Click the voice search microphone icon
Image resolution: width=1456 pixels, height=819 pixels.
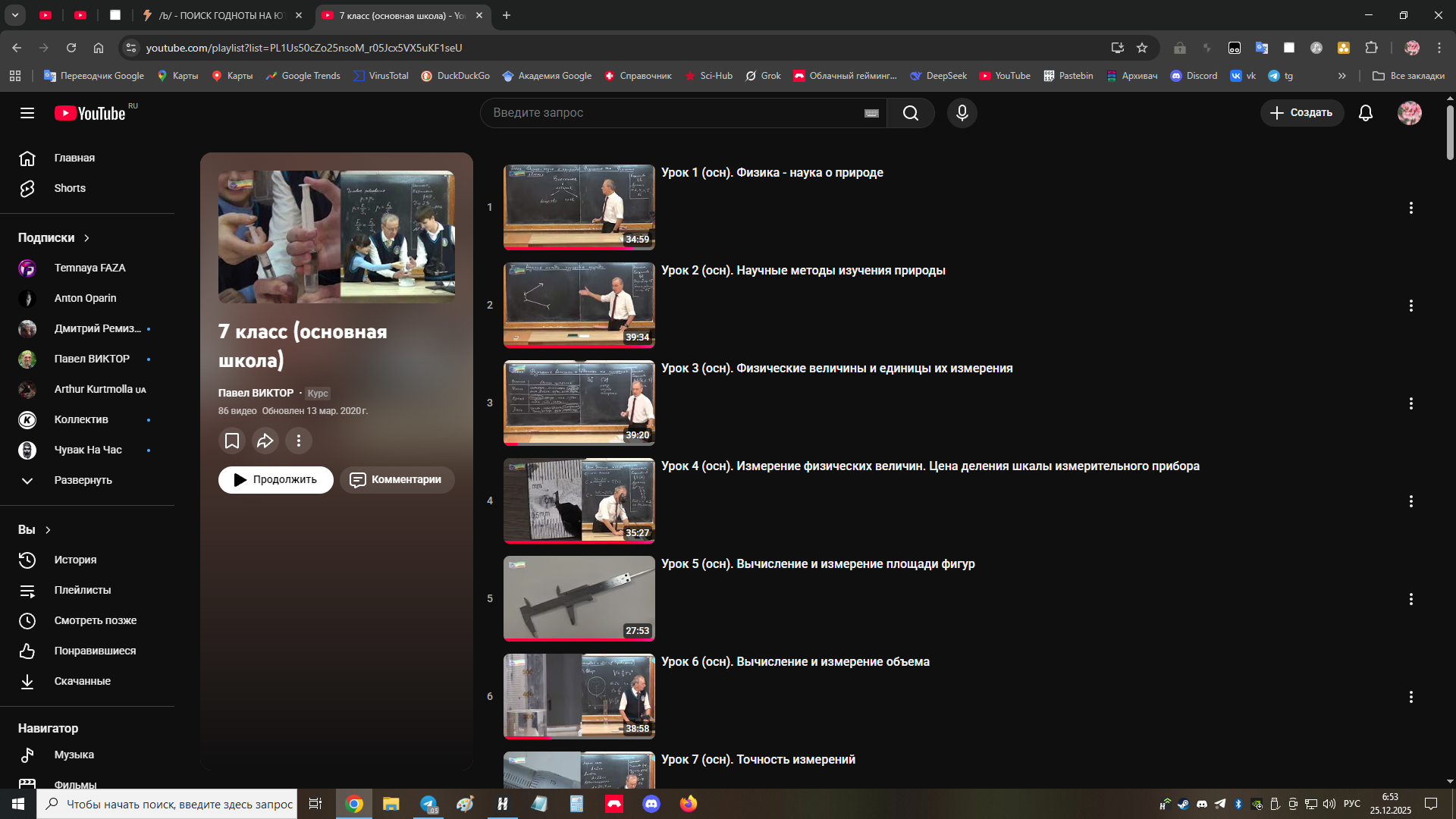click(962, 113)
